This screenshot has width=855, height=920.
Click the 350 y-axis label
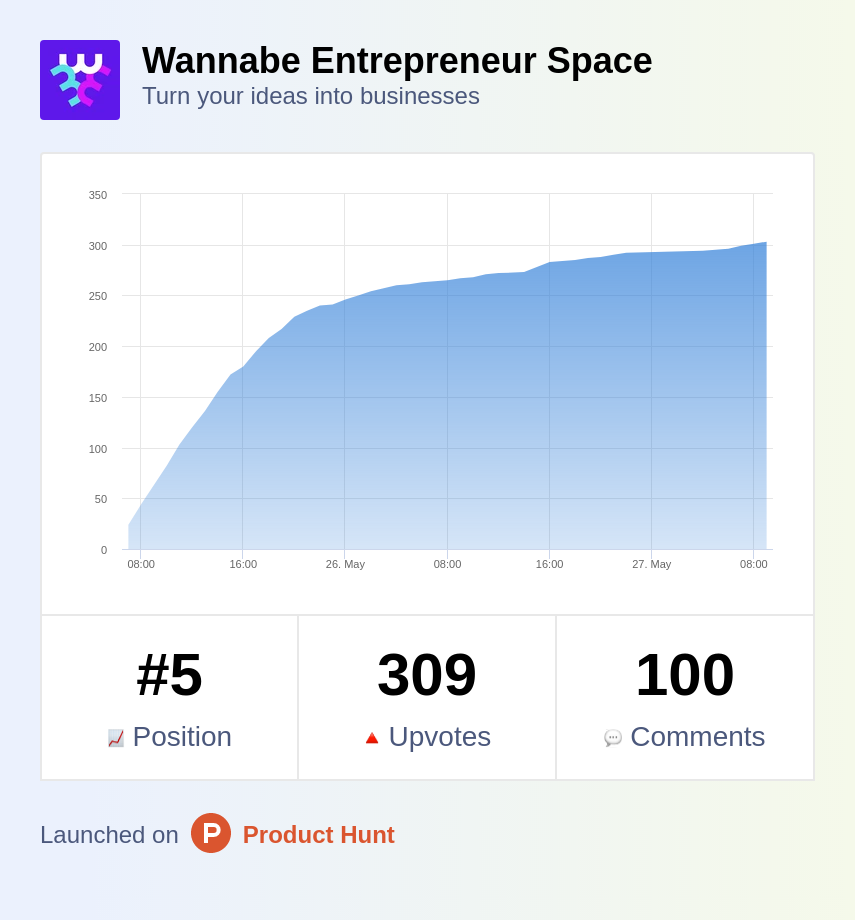98,195
